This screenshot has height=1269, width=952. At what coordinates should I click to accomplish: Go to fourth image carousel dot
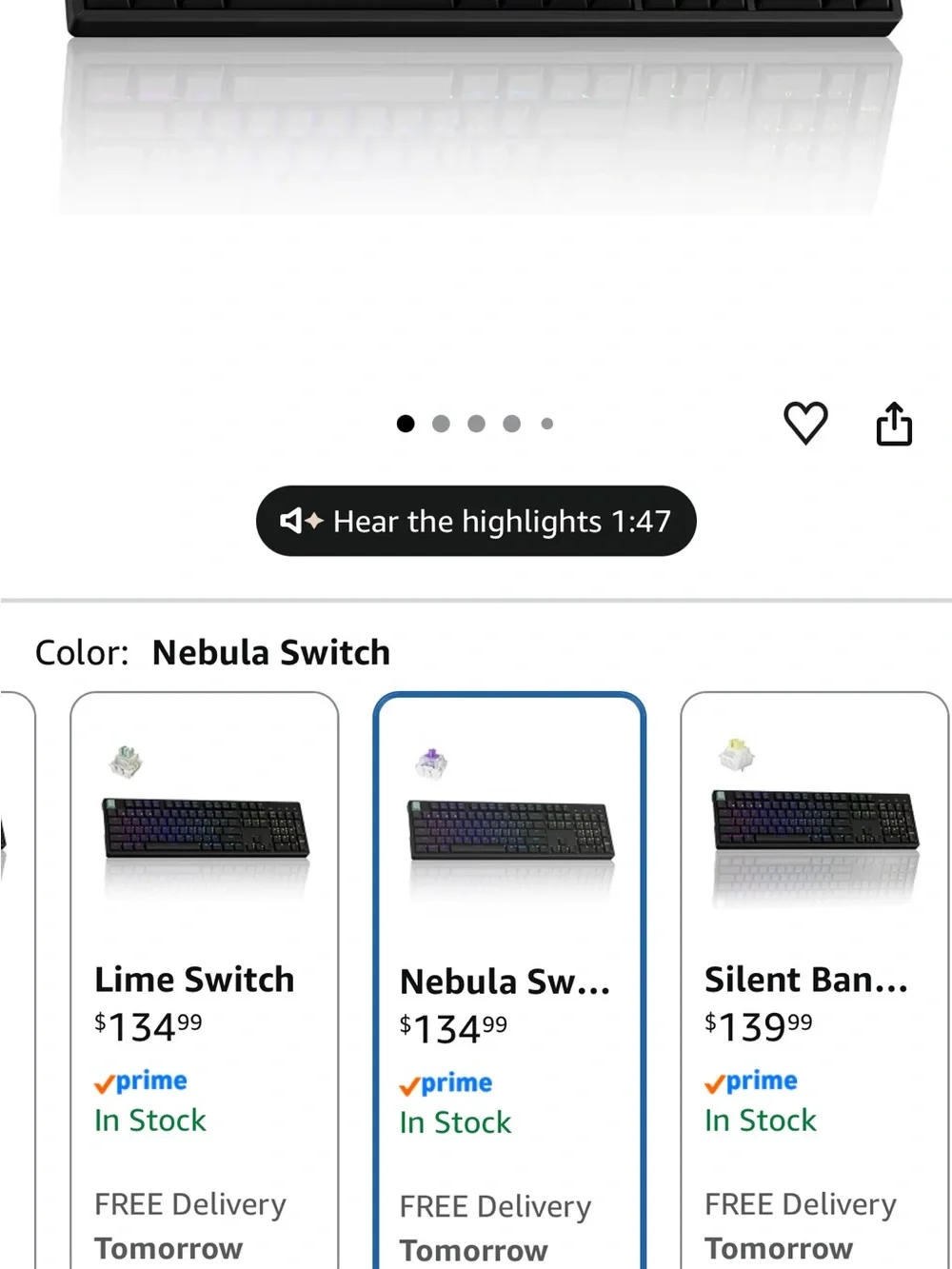click(x=512, y=424)
